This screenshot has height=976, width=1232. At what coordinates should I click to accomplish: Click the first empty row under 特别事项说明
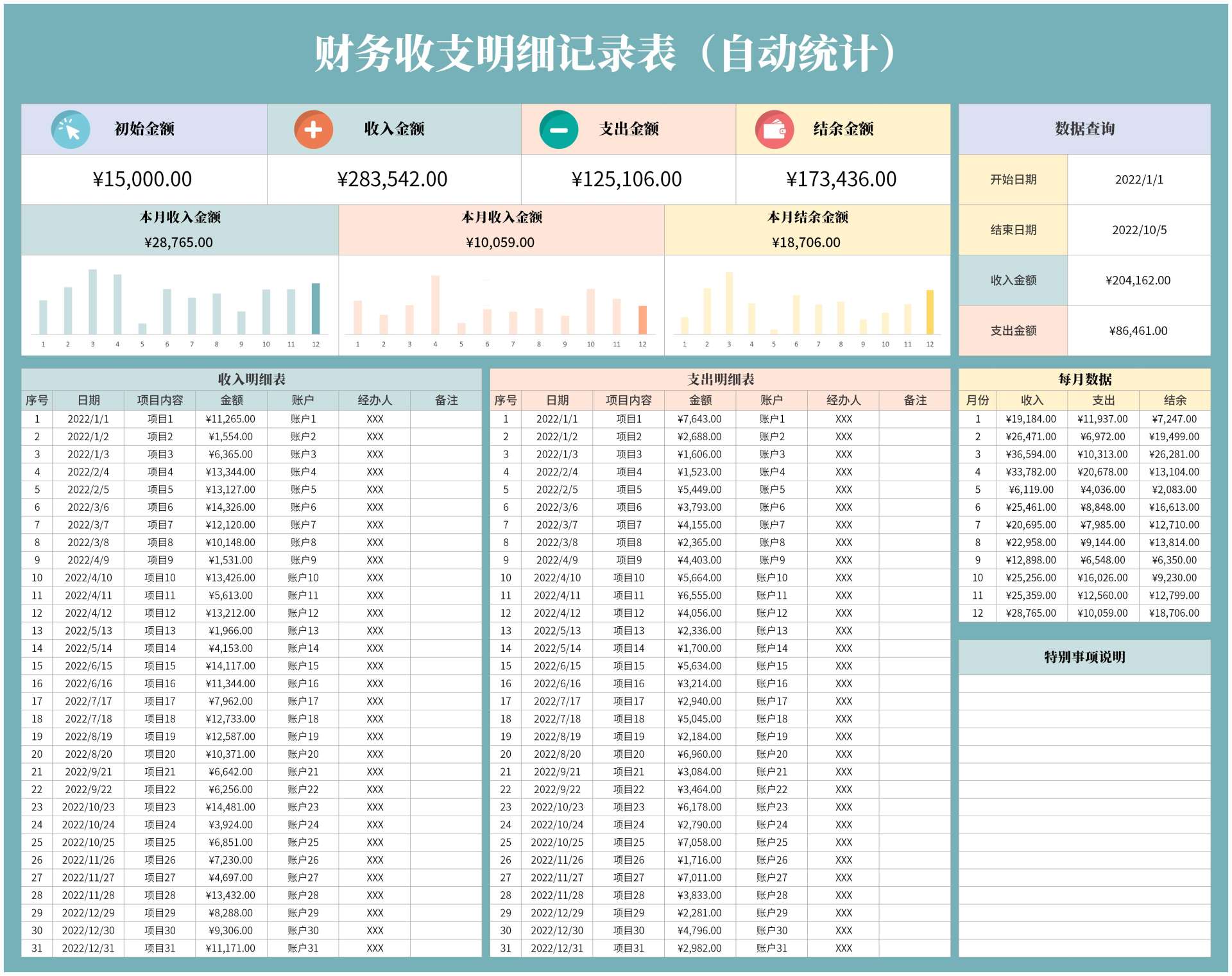pos(1084,683)
